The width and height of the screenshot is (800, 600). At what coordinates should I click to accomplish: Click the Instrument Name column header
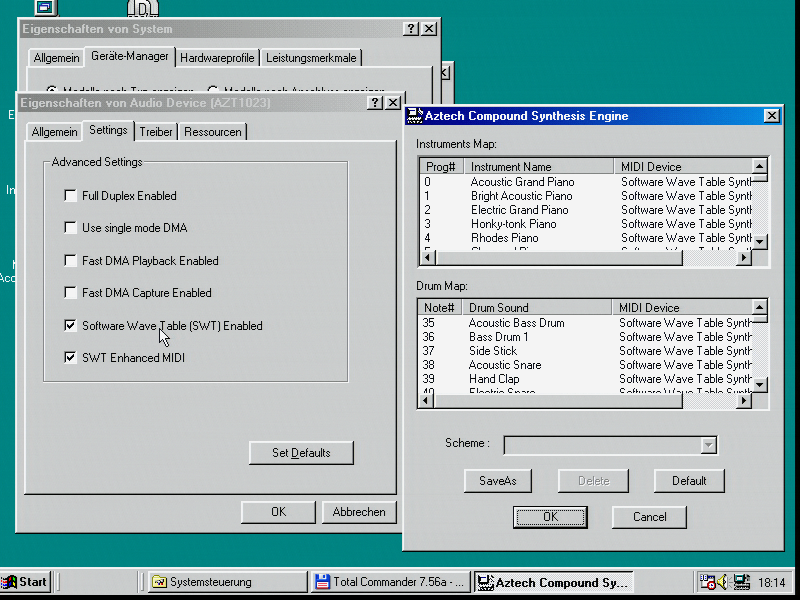point(539,167)
